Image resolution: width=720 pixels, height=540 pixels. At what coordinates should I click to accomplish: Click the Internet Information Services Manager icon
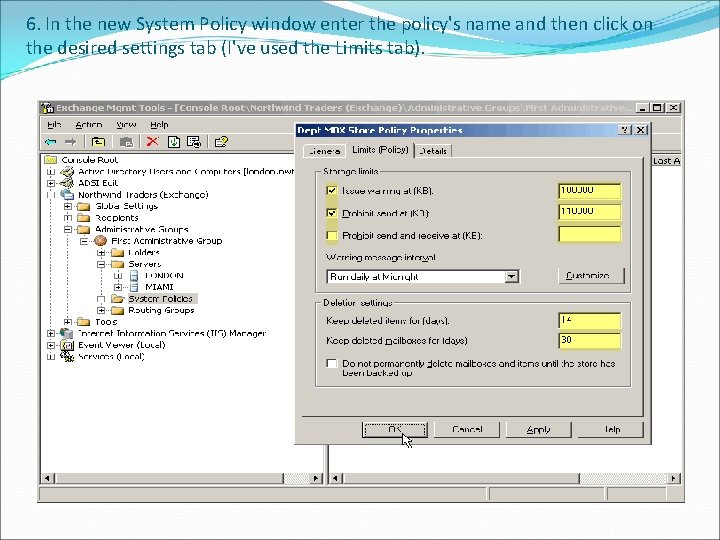pos(67,333)
